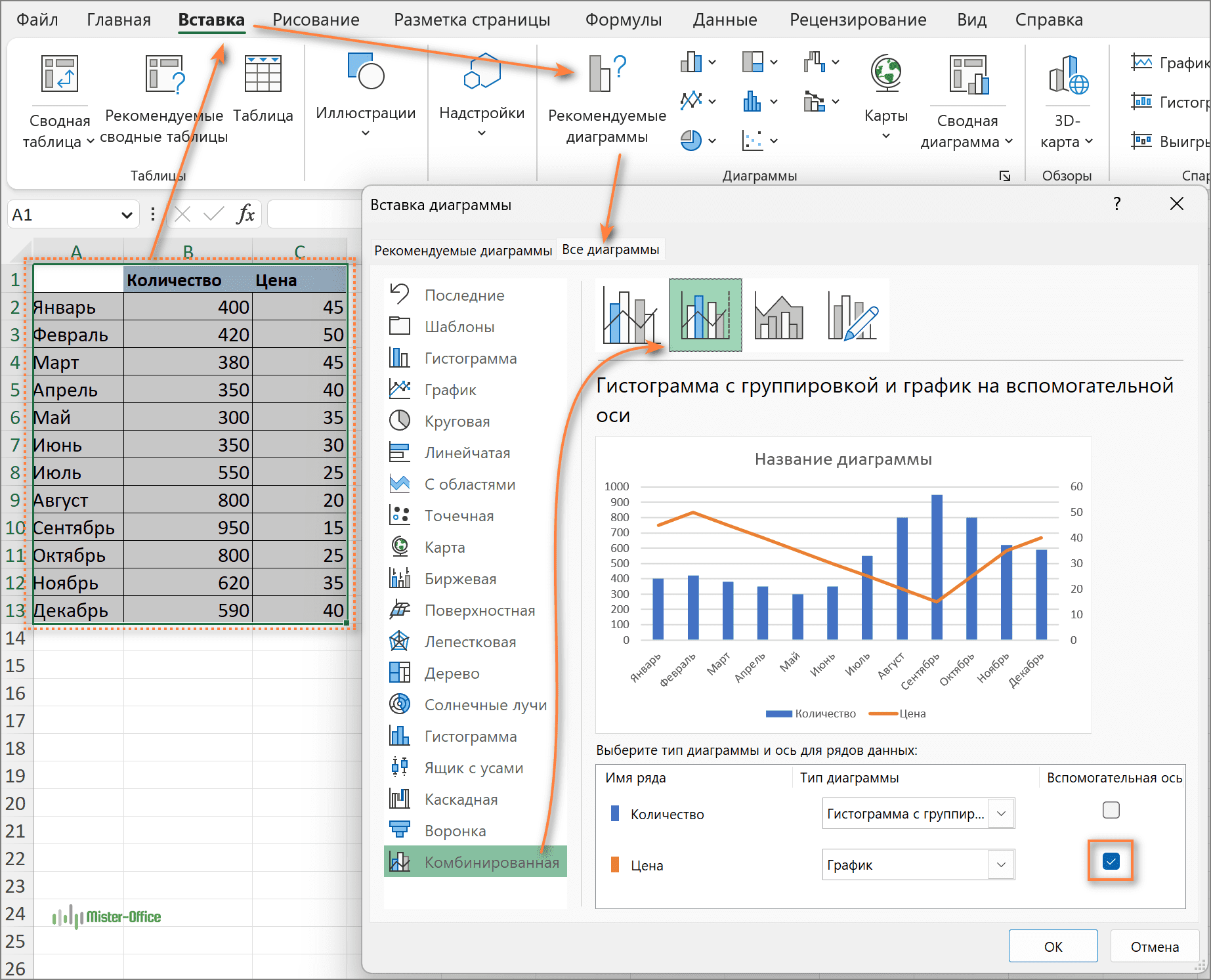
Task: Expand chart type dropdown for Цена
Action: [x=1001, y=865]
